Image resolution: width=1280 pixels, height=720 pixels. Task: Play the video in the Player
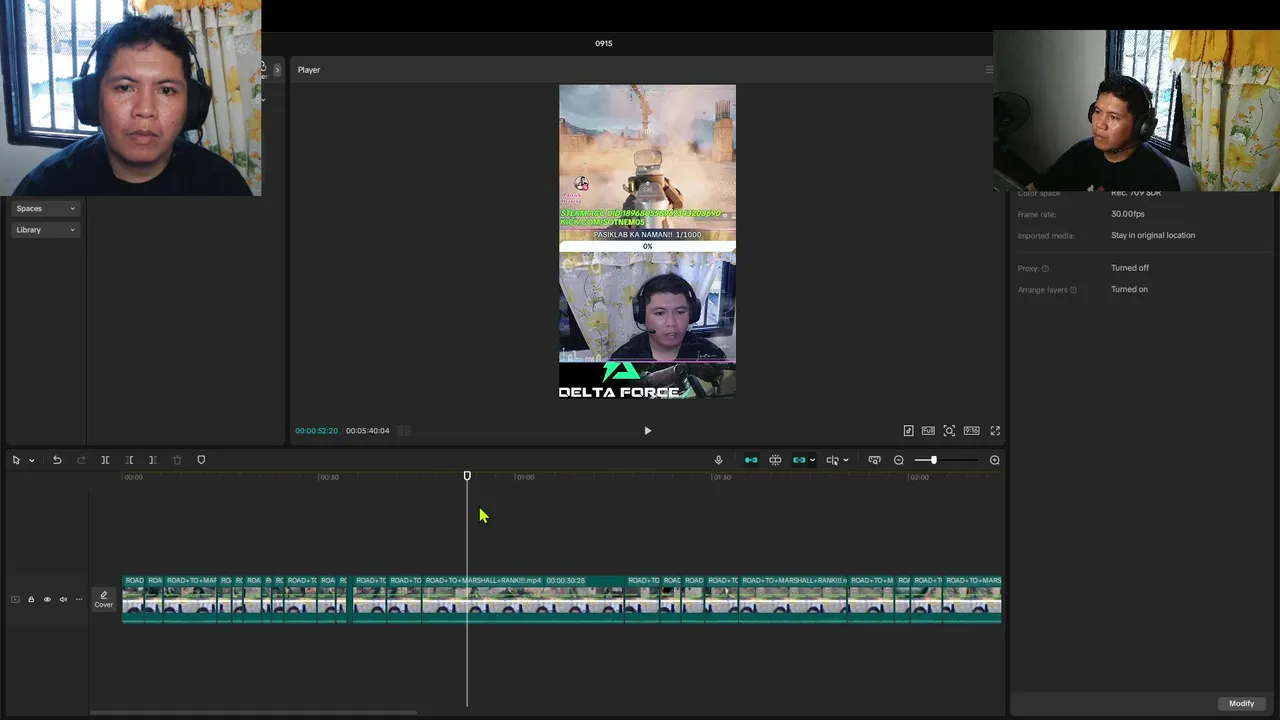click(647, 431)
